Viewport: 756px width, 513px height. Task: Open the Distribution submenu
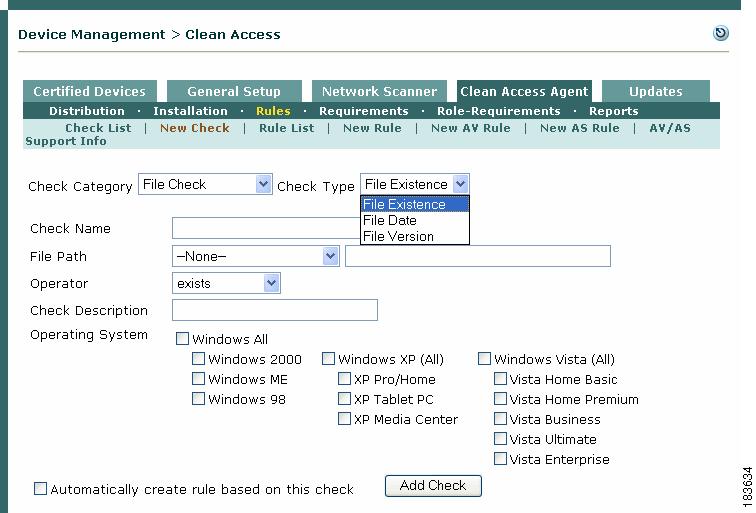pos(87,111)
